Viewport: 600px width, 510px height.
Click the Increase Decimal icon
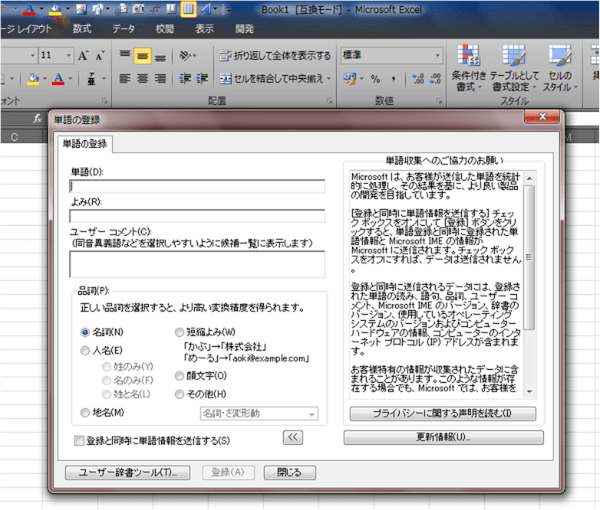pyautogui.click(x=418, y=79)
